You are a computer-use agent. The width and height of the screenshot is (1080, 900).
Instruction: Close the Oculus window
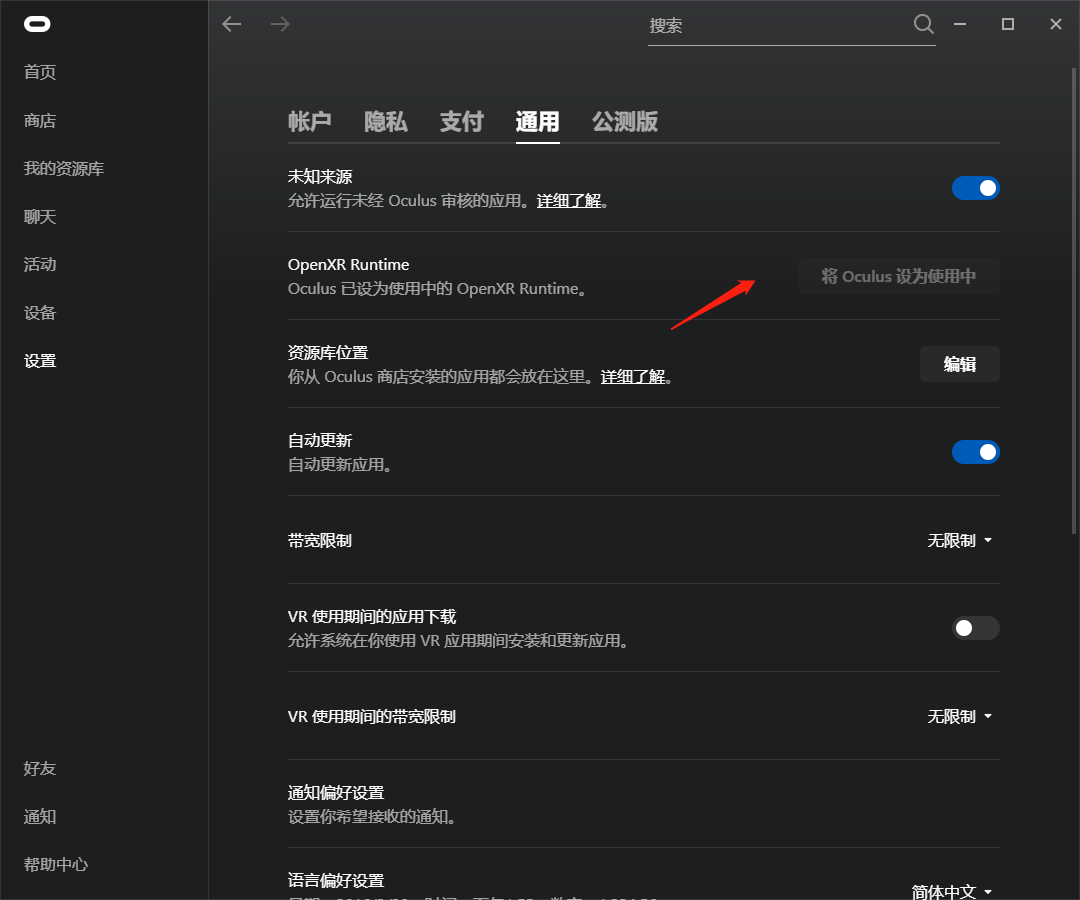[x=1056, y=24]
